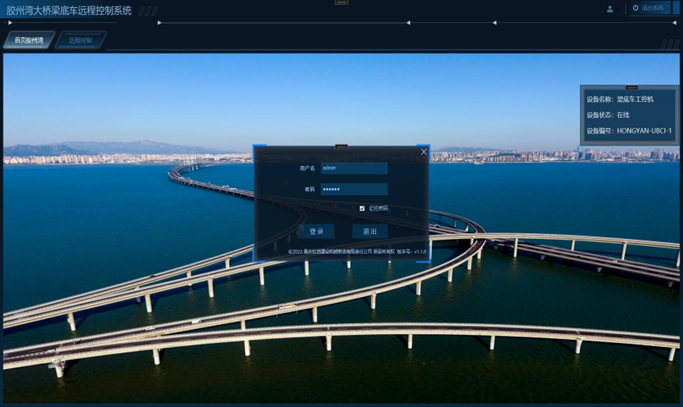The height and width of the screenshot is (407, 683).
Task: Click the handle atop device info panel
Action: tap(630, 87)
